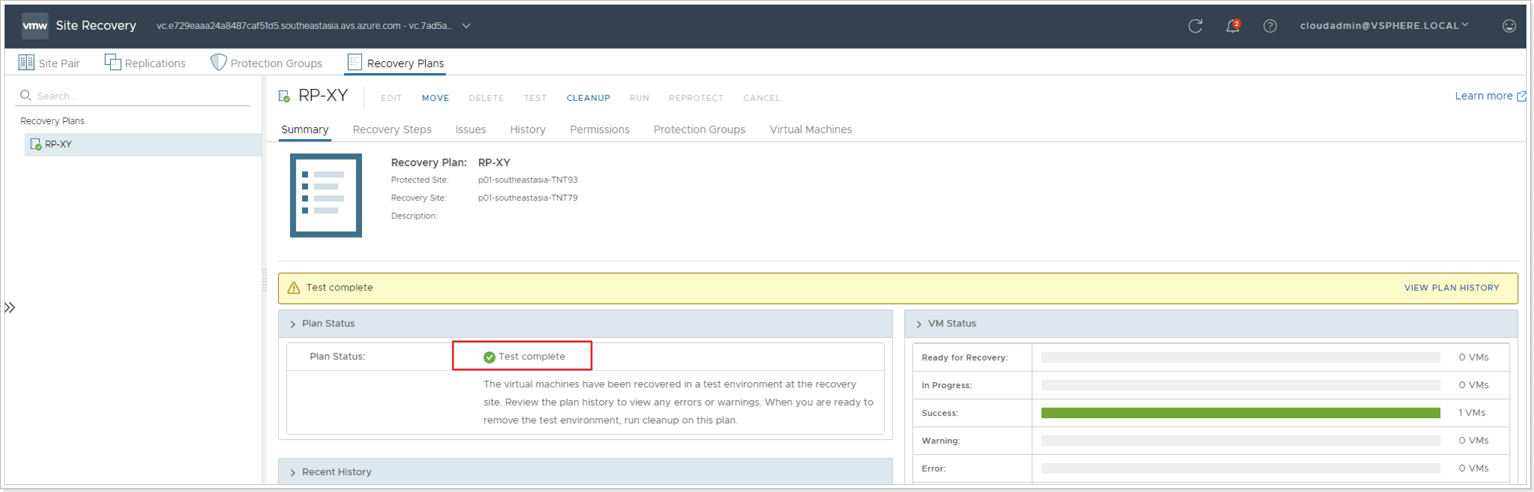Open the Issues sub-tab
This screenshot has width=1534, height=492.
[x=471, y=130]
